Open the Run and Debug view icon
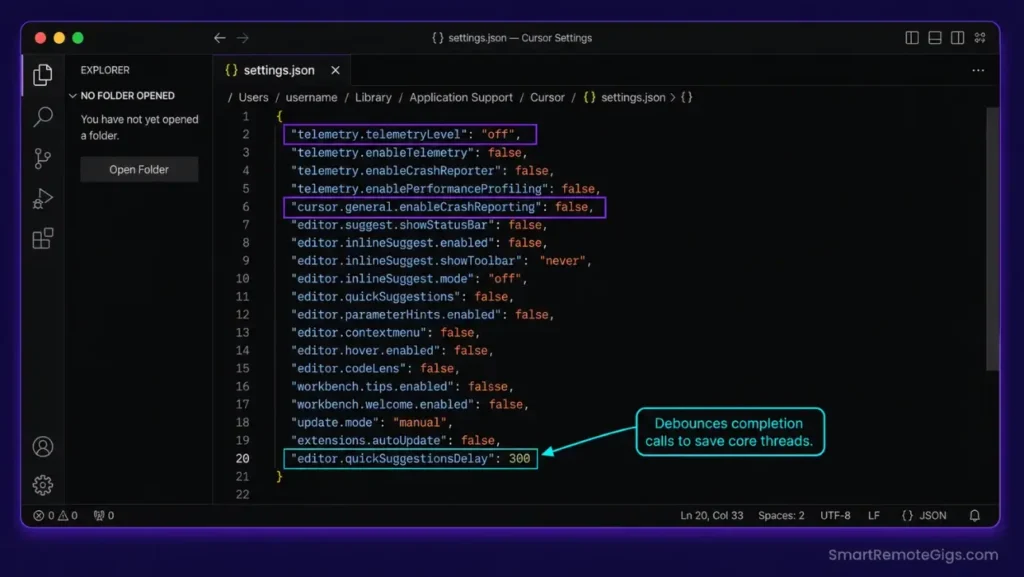The height and width of the screenshot is (577, 1024). pos(43,198)
